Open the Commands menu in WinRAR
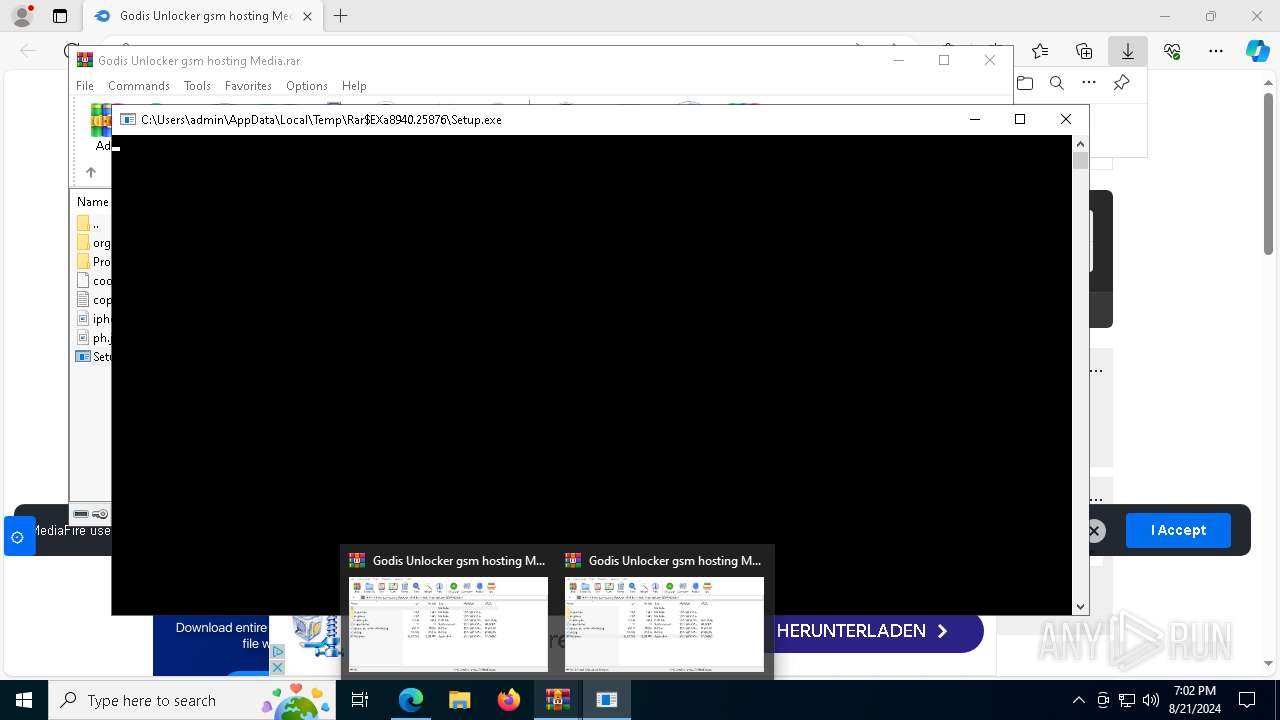1280x720 pixels. tap(139, 86)
